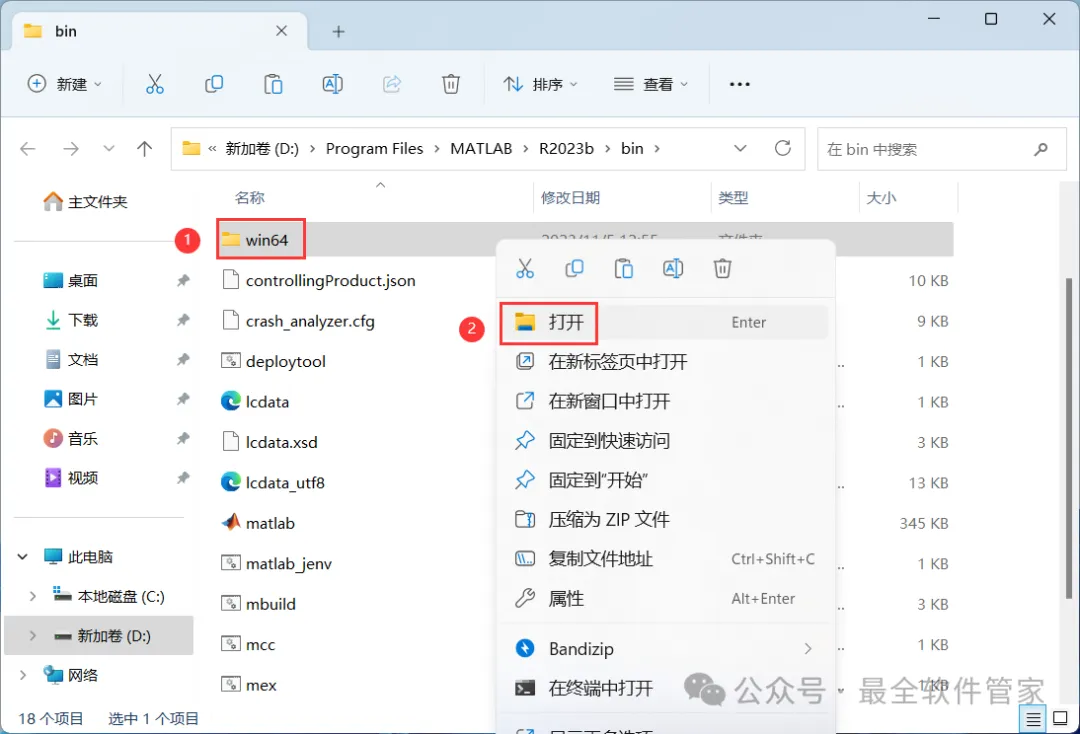
Task: Click the Copy icon in the toolbar
Action: [214, 84]
